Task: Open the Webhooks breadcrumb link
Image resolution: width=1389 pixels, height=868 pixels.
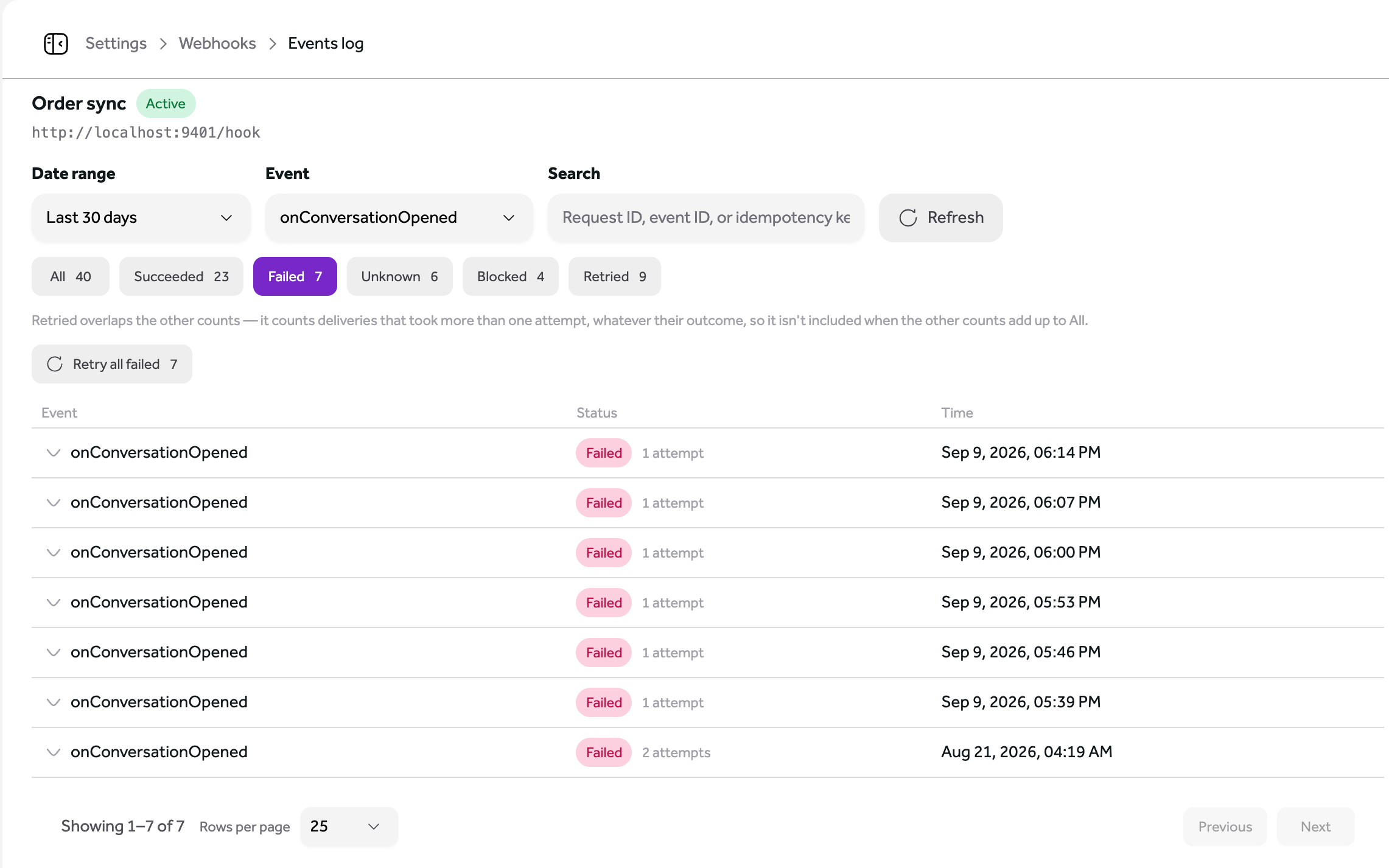Action: coord(217,44)
